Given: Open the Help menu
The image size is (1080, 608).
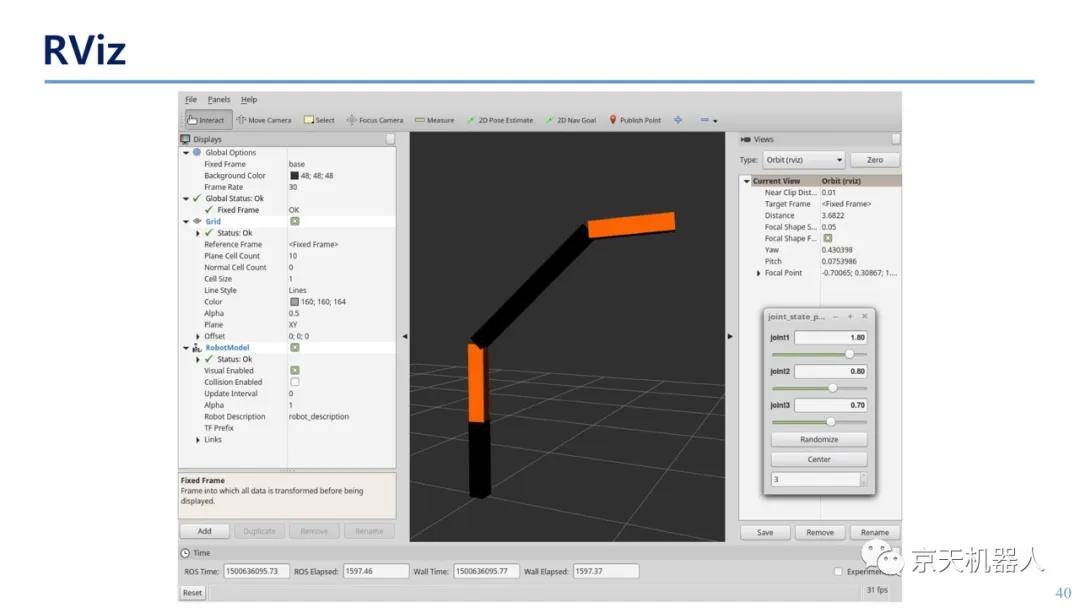Looking at the screenshot, I should coord(249,99).
